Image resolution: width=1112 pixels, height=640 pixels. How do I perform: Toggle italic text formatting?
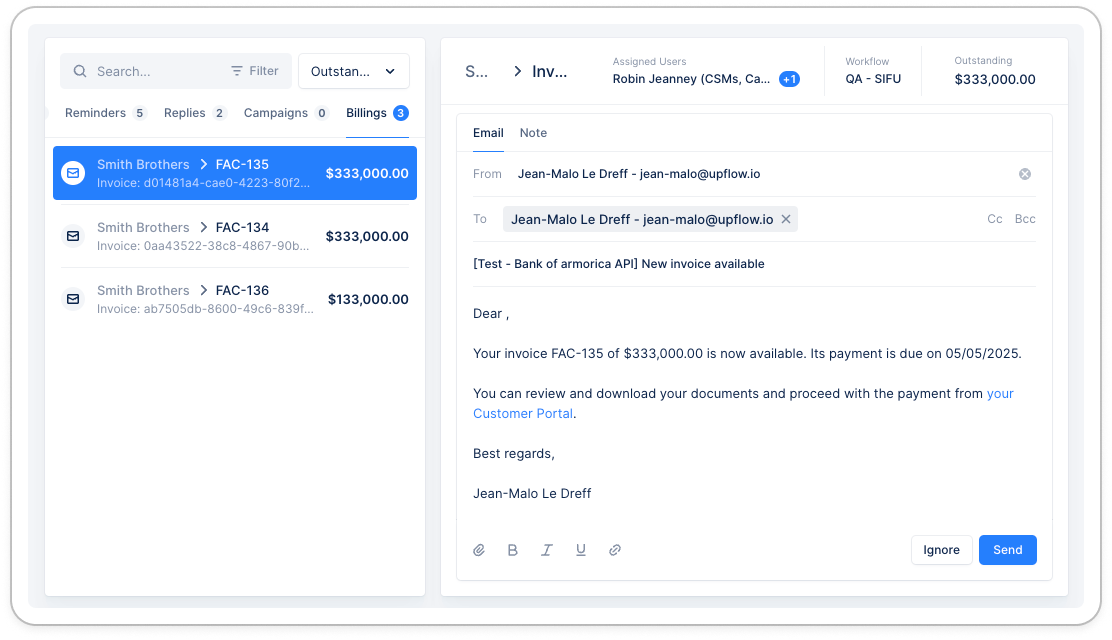coord(547,550)
